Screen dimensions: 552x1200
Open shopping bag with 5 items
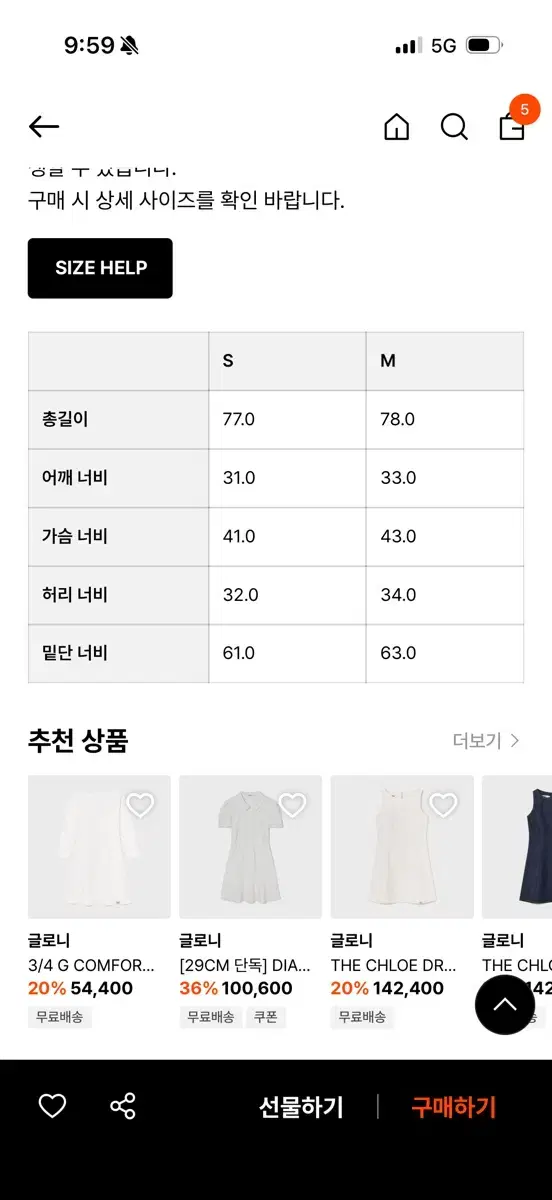tap(514, 122)
